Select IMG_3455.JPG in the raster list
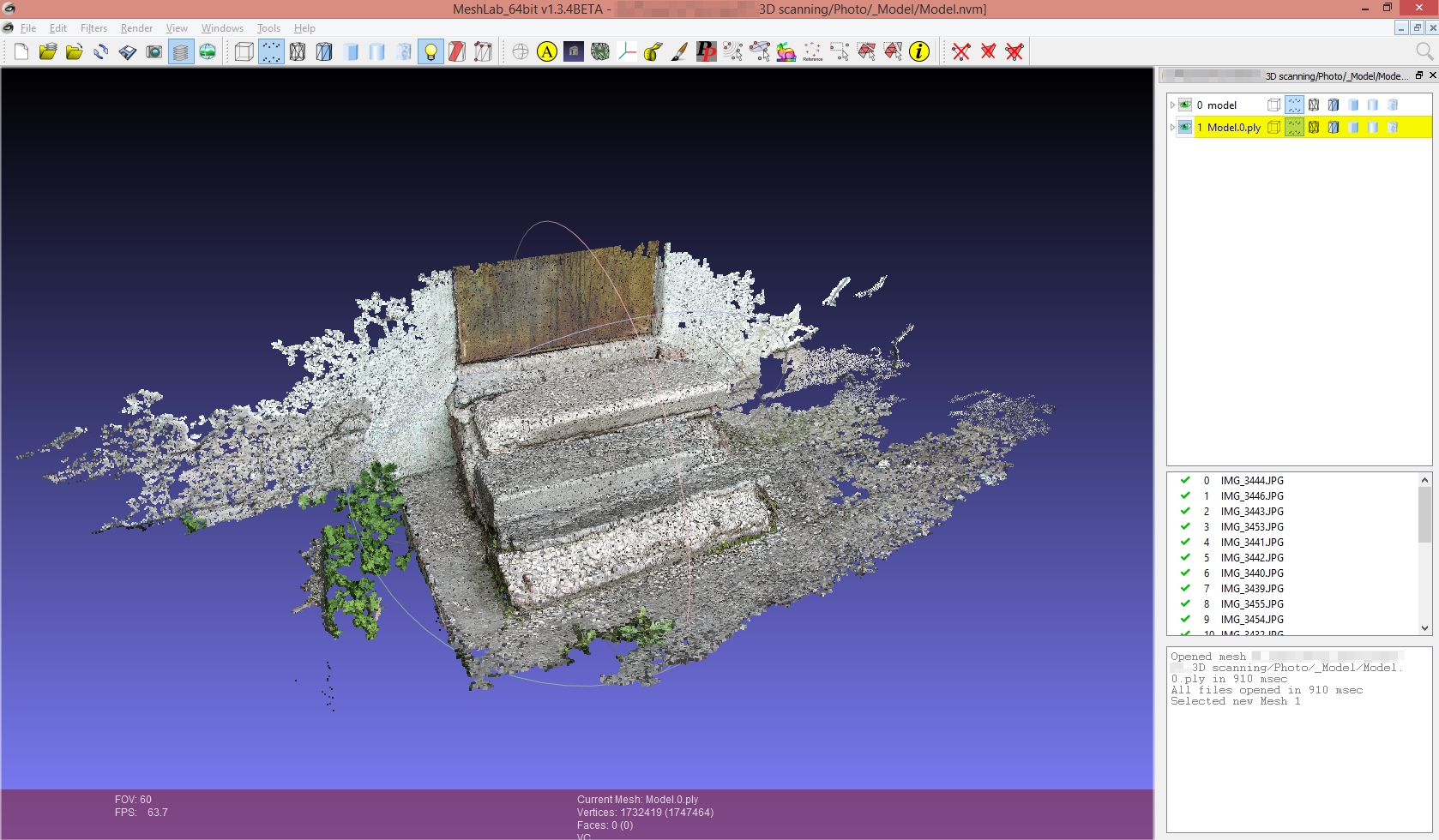Screen dimensions: 1439x840 click(1252, 604)
